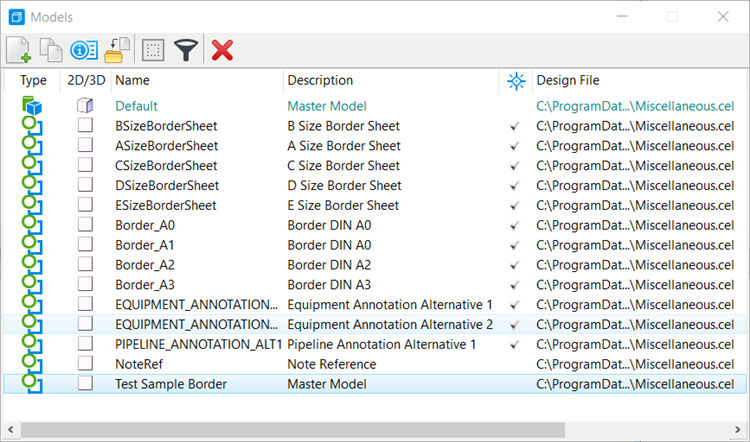750x442 pixels.
Task: Select the ESizeBorderSheet model
Action: coord(165,206)
